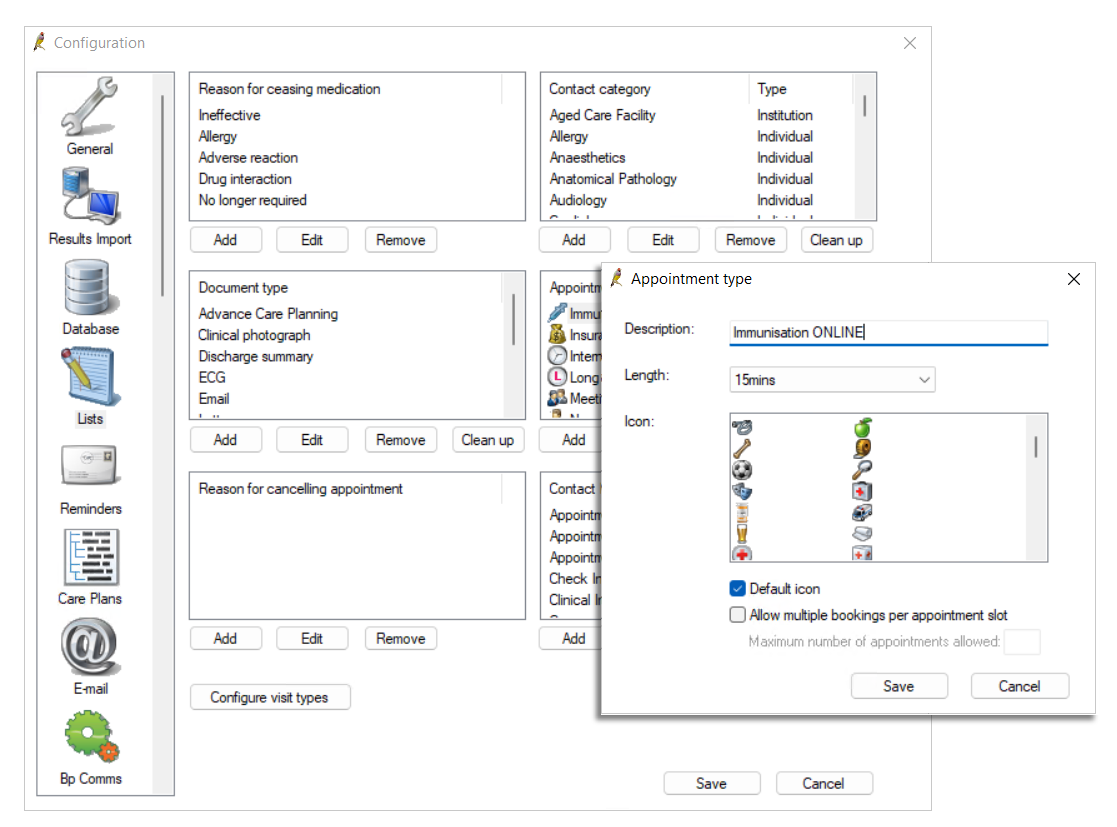
Task: Open the Care Plans section
Action: pyautogui.click(x=90, y=567)
